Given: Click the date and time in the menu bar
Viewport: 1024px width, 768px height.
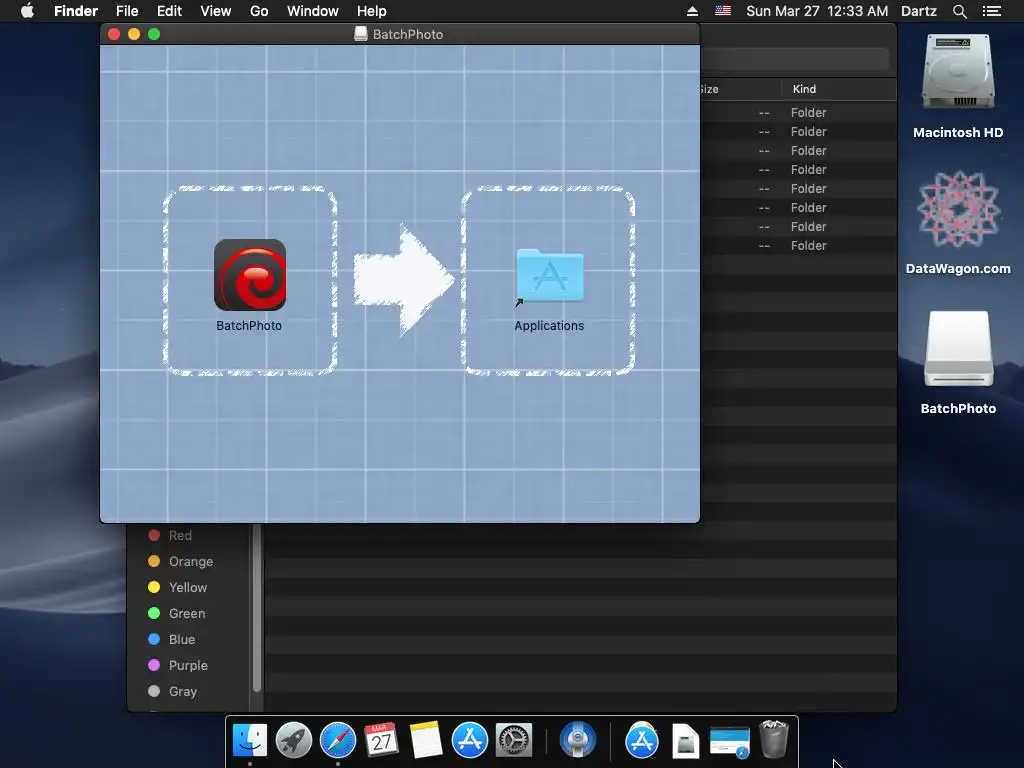Looking at the screenshot, I should [817, 11].
